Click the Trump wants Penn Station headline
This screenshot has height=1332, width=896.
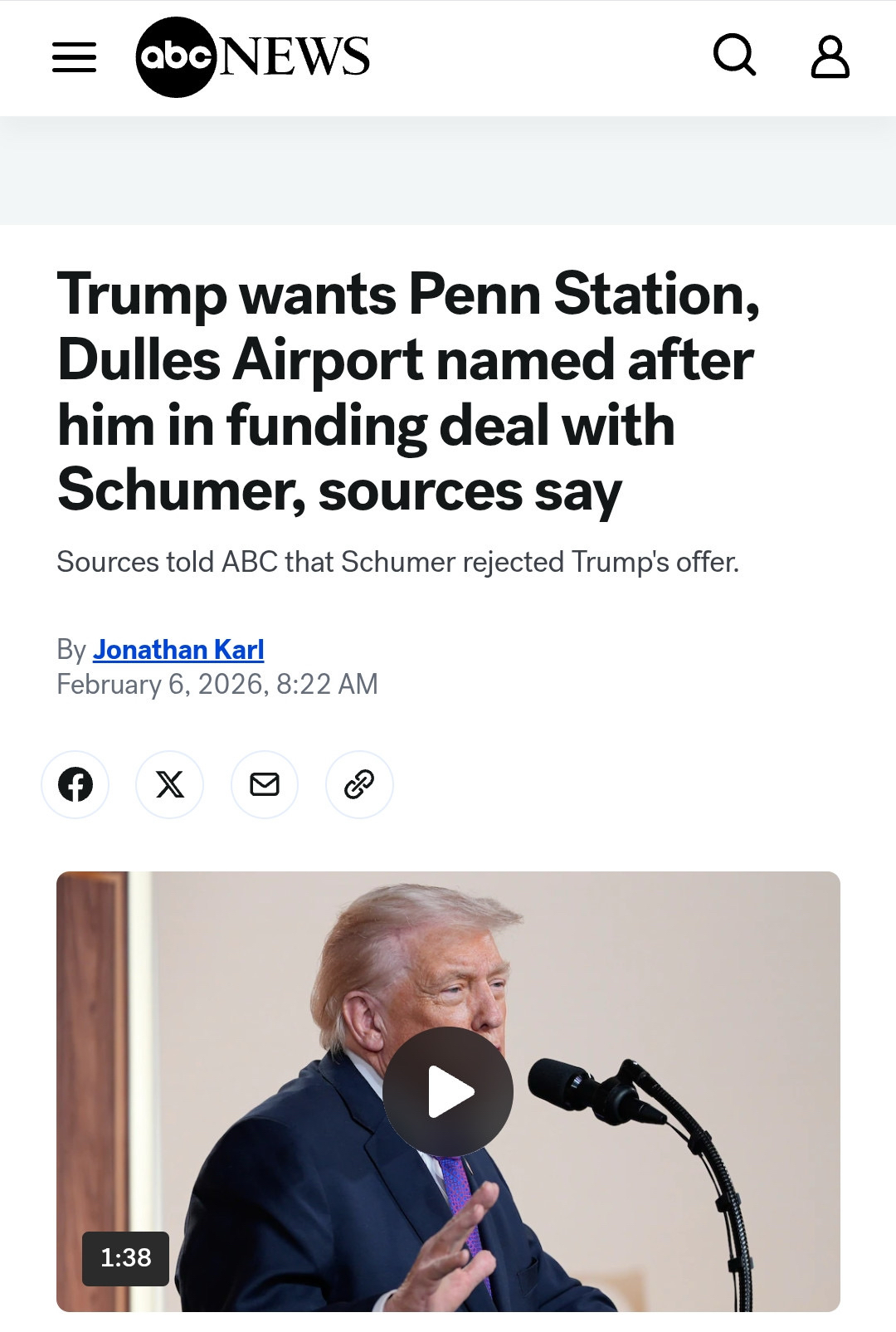point(407,392)
